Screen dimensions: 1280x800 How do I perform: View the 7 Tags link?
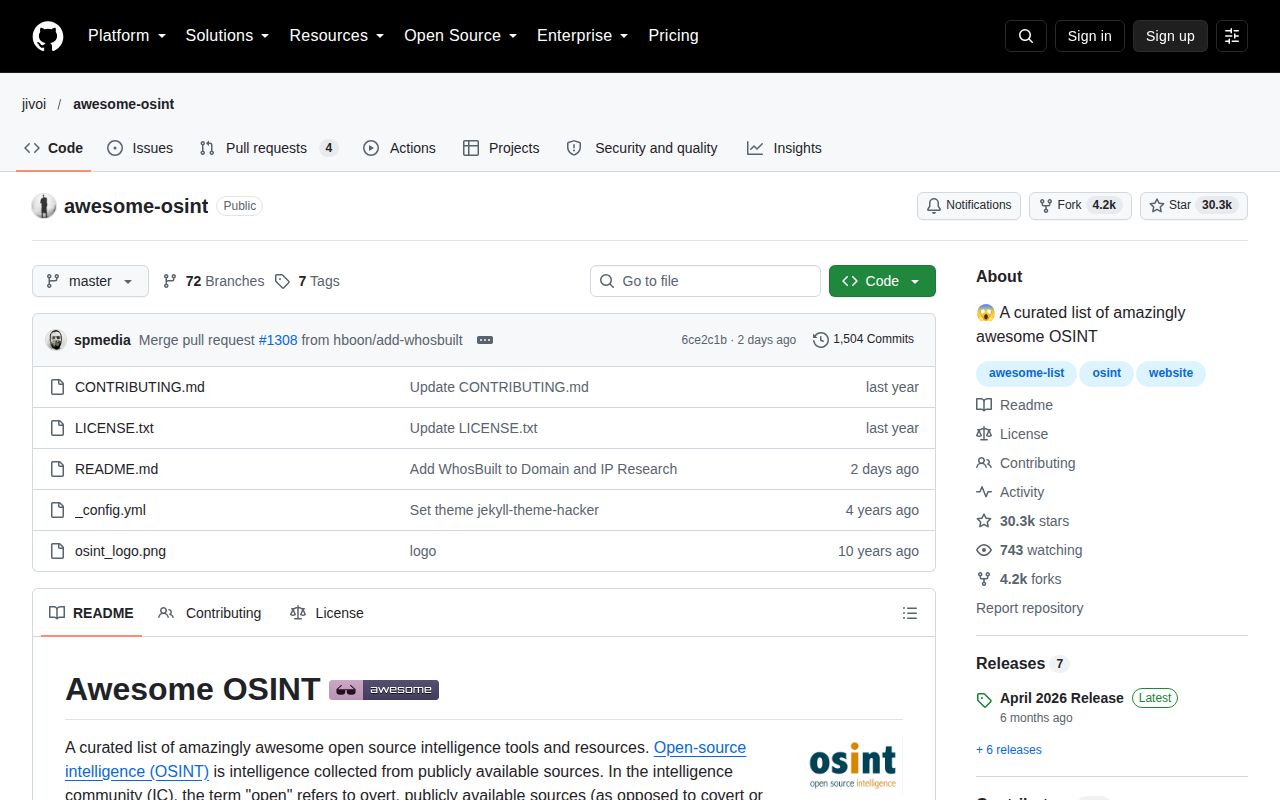pos(308,281)
